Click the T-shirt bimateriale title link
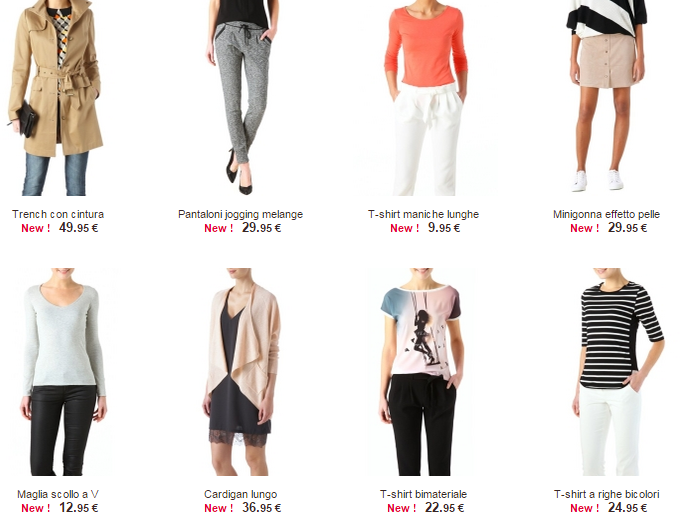 pos(423,494)
